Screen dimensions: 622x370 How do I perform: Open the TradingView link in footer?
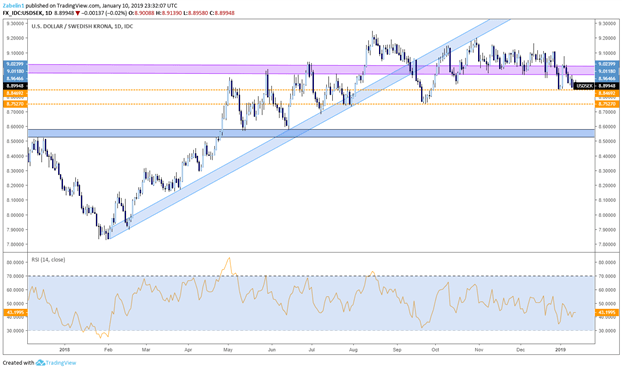click(61, 362)
